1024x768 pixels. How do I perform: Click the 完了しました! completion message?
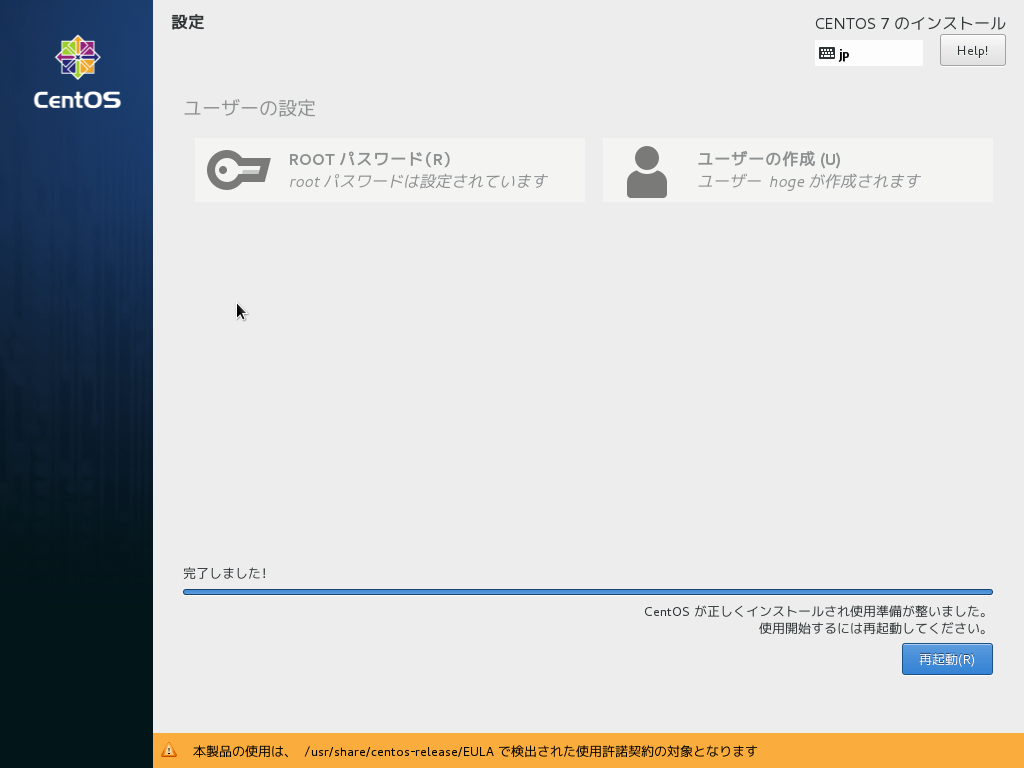(x=215, y=574)
